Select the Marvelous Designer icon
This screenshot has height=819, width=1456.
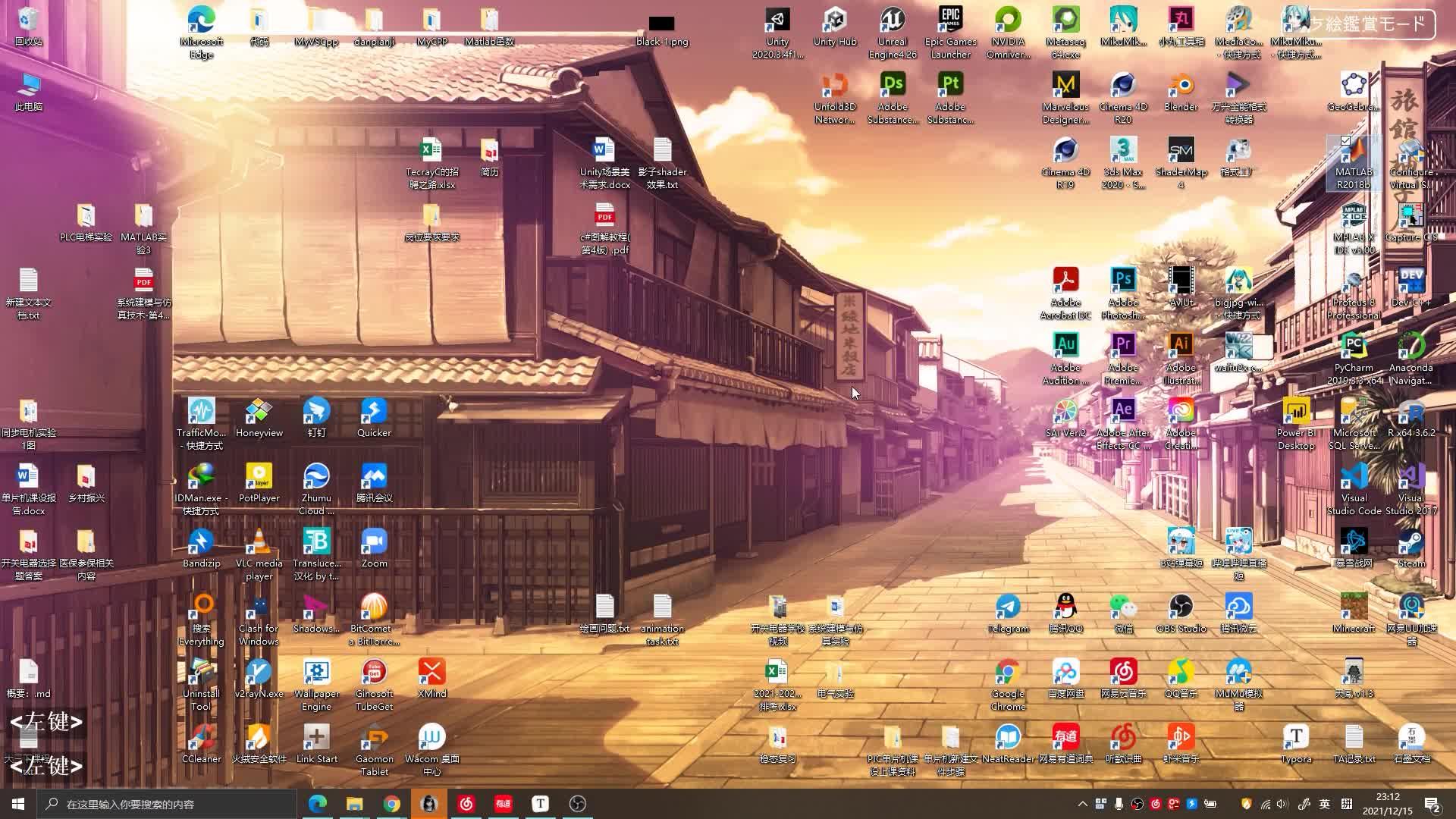pos(1065,99)
